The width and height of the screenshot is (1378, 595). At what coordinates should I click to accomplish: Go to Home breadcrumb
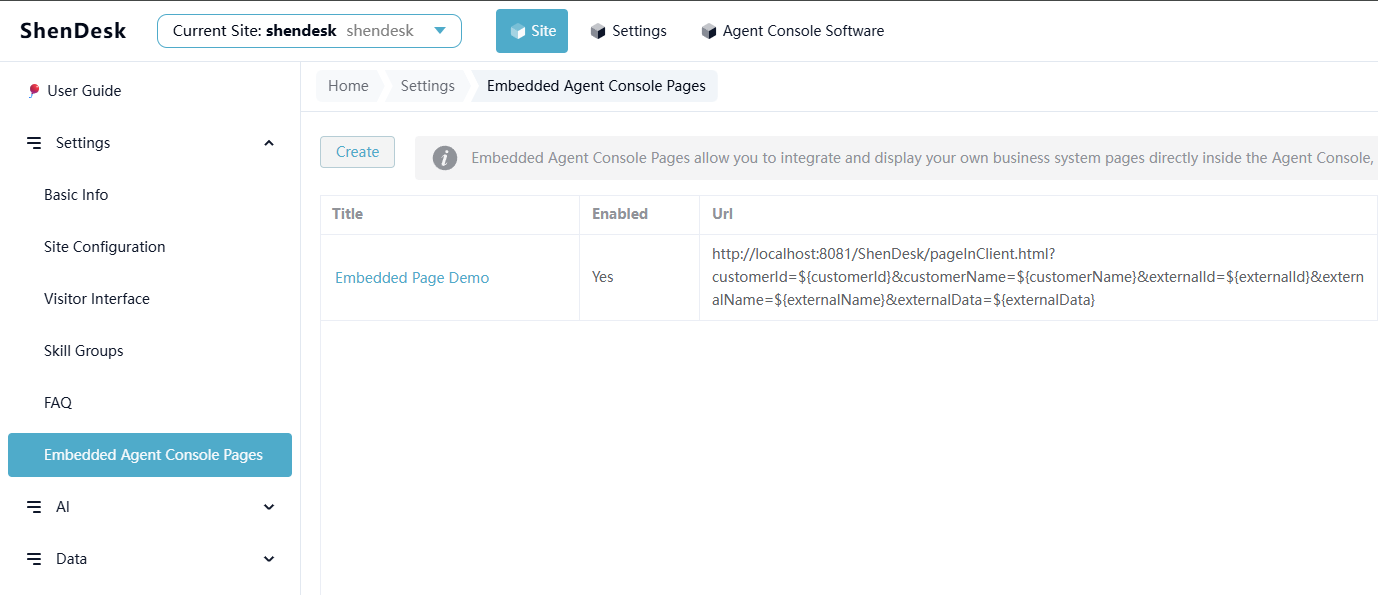click(348, 86)
